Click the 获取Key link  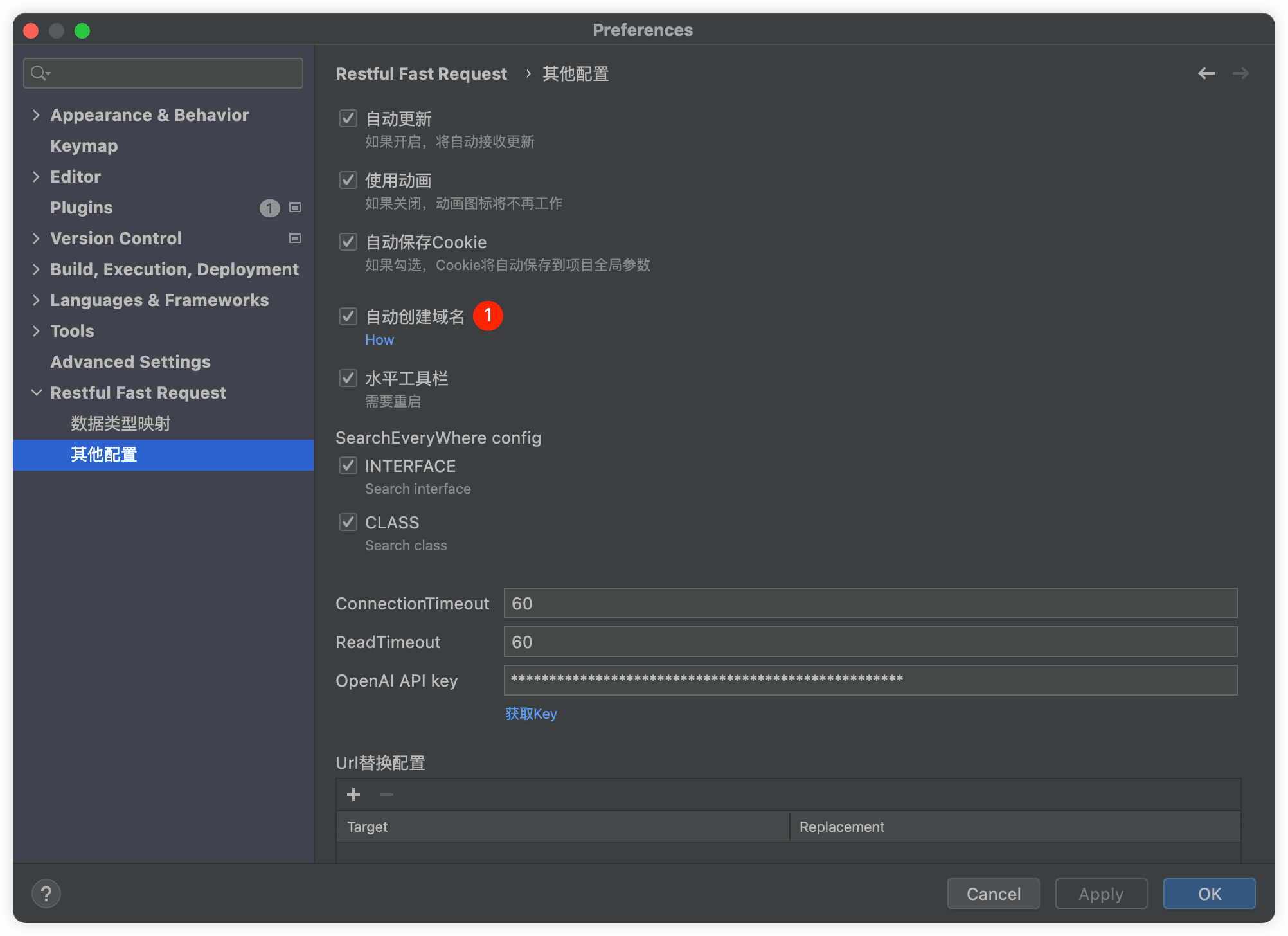tap(531, 714)
